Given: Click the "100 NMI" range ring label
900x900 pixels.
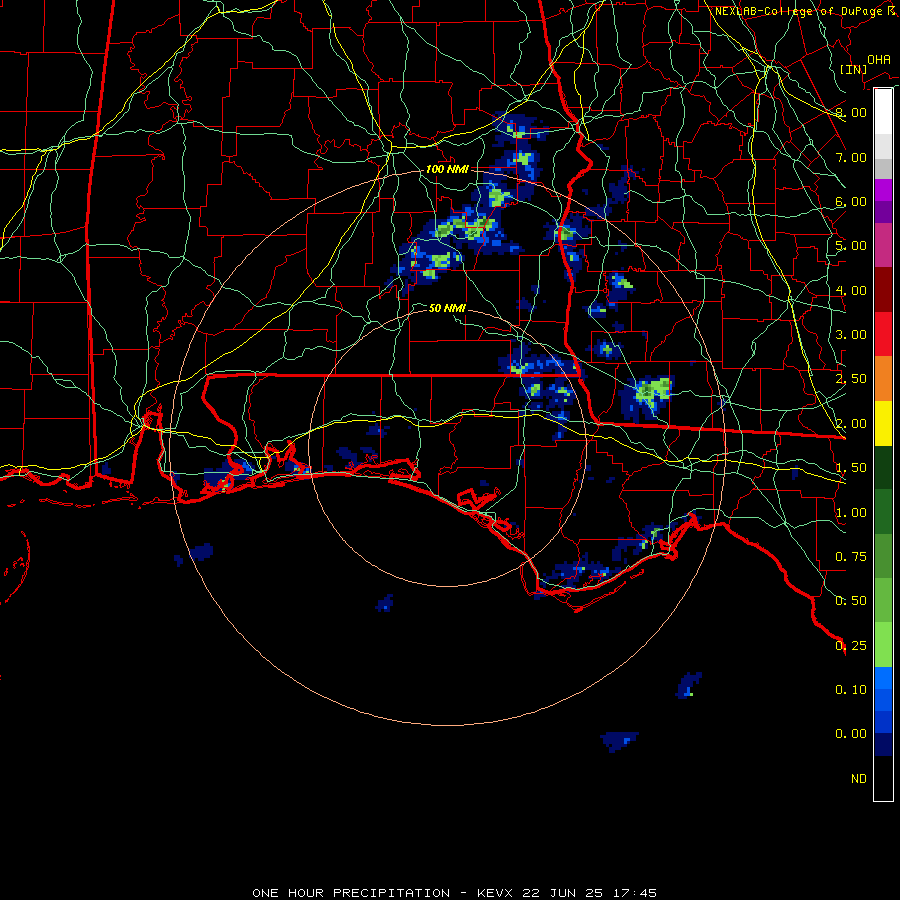Looking at the screenshot, I should point(447,169).
